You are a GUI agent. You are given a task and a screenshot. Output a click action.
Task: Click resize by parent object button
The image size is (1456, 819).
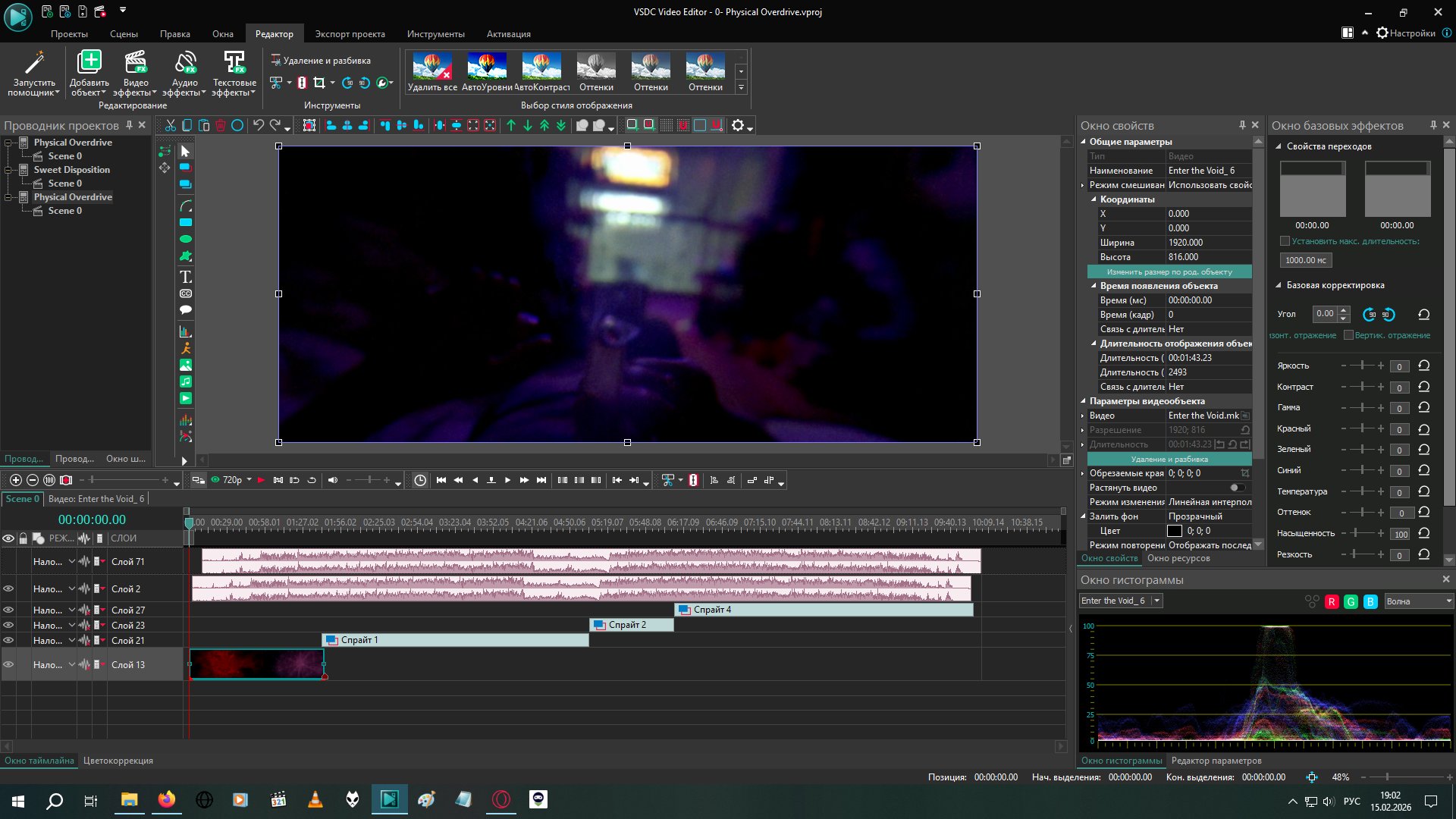pos(1169,271)
